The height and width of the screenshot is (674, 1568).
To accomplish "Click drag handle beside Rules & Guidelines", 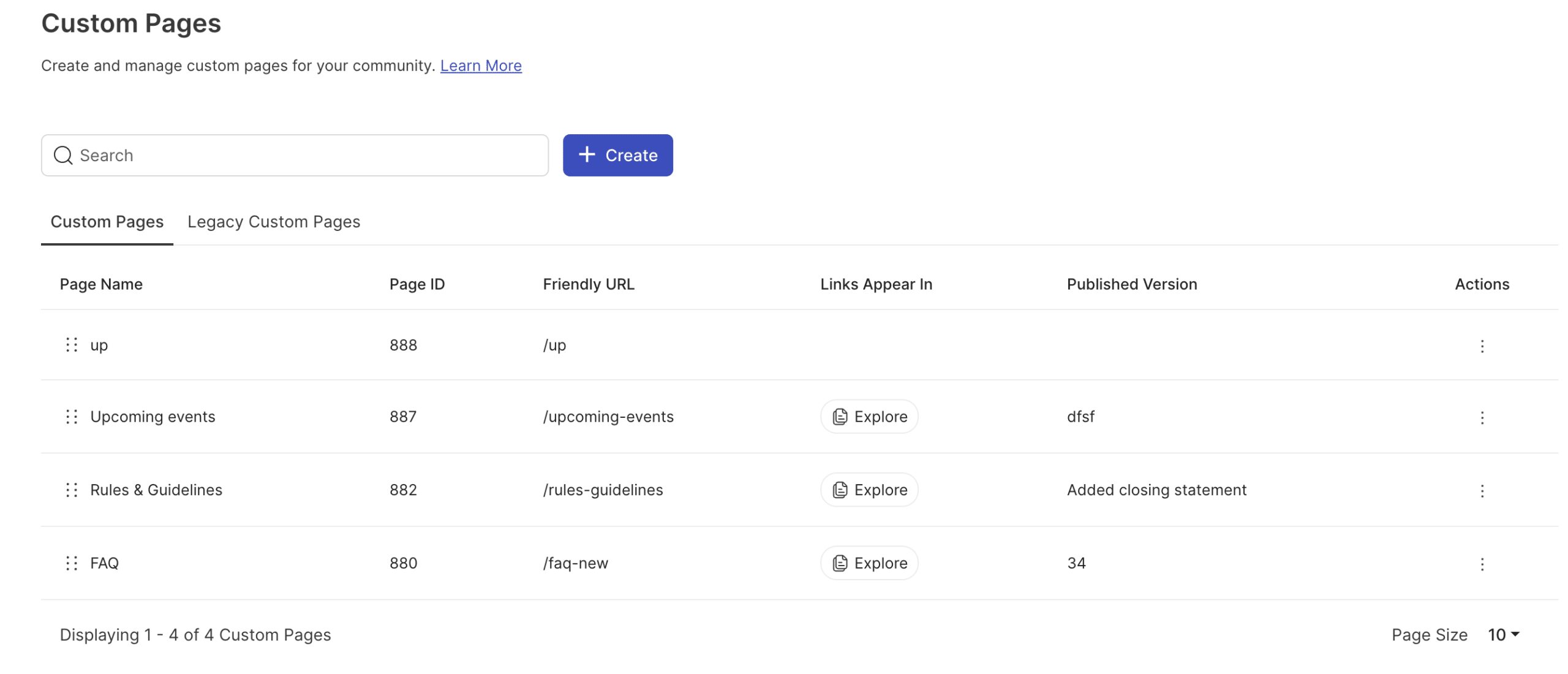I will [x=72, y=490].
